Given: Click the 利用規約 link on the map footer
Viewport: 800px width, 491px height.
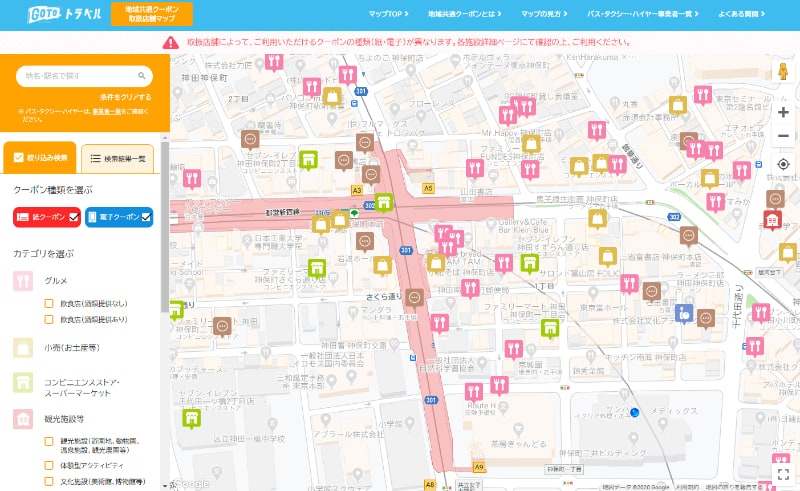Looking at the screenshot, I should click(x=687, y=487).
